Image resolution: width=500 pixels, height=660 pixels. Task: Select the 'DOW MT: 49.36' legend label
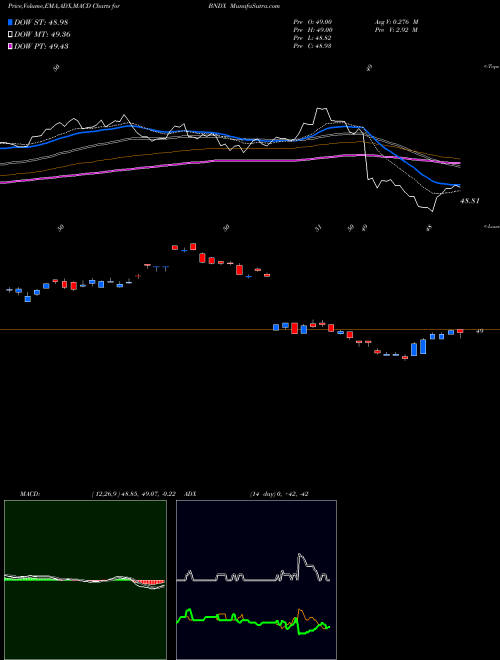[x=43, y=35]
